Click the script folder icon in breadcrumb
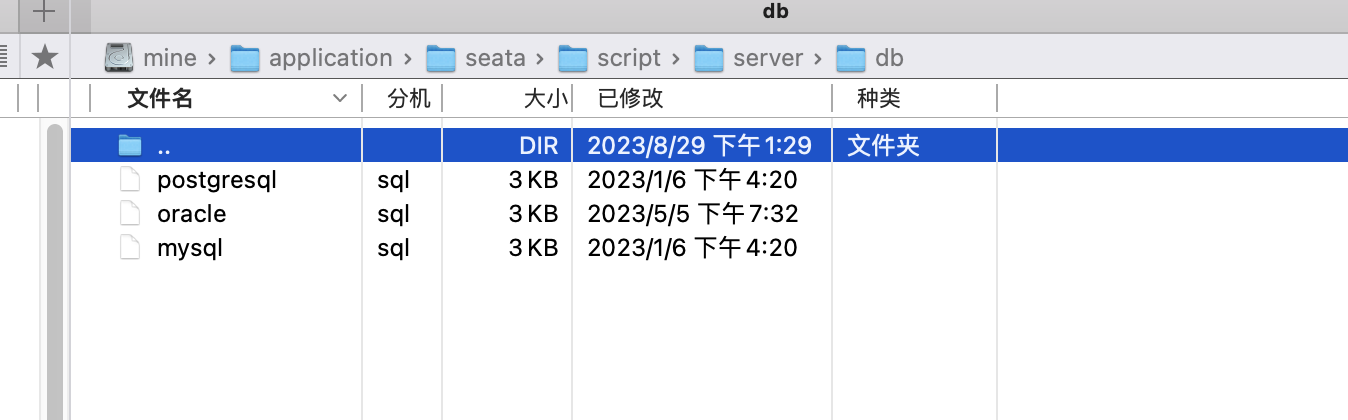The image size is (1348, 420). [x=573, y=58]
